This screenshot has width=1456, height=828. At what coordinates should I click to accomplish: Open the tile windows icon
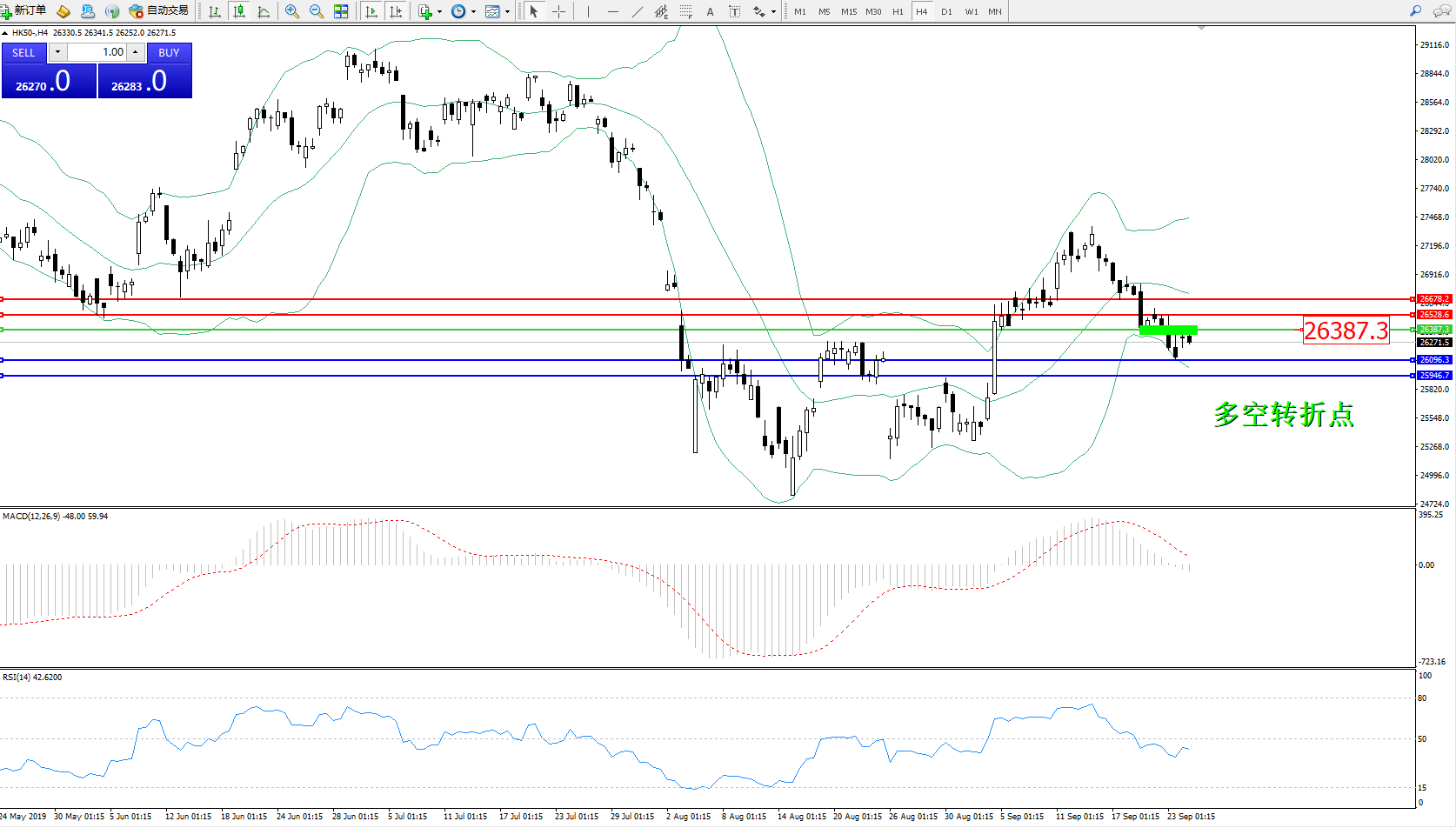[341, 11]
